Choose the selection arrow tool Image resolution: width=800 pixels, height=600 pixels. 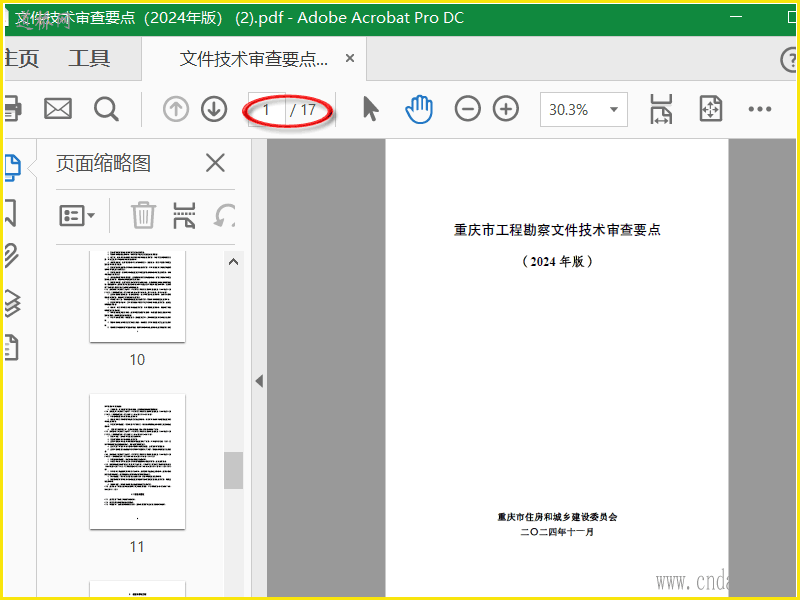[x=371, y=109]
